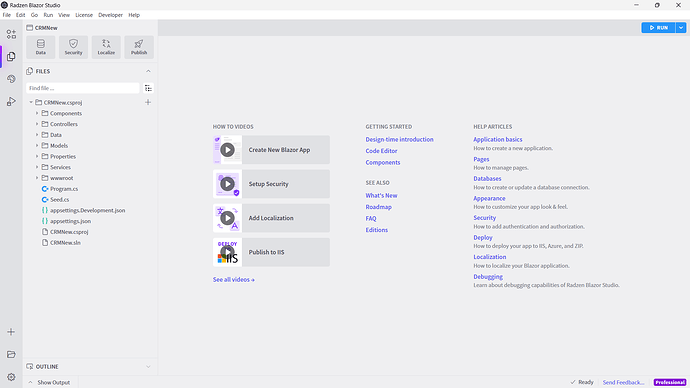Open the folder icon in left sidebar

click(x=11, y=355)
